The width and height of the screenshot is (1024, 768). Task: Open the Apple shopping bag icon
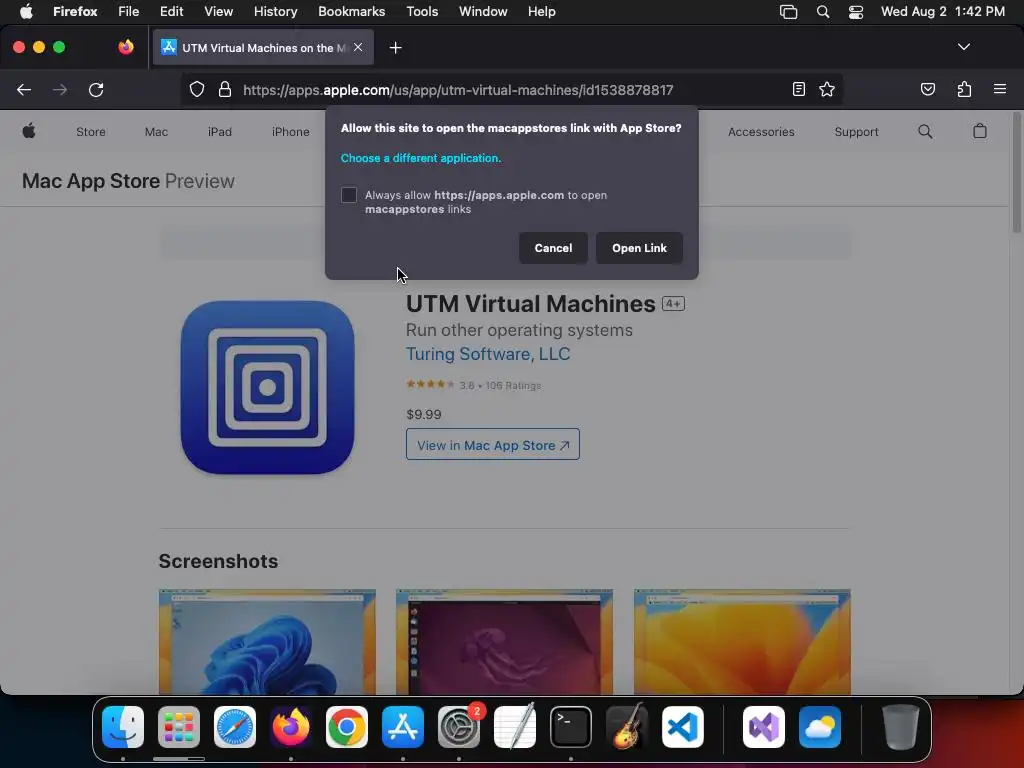980,131
